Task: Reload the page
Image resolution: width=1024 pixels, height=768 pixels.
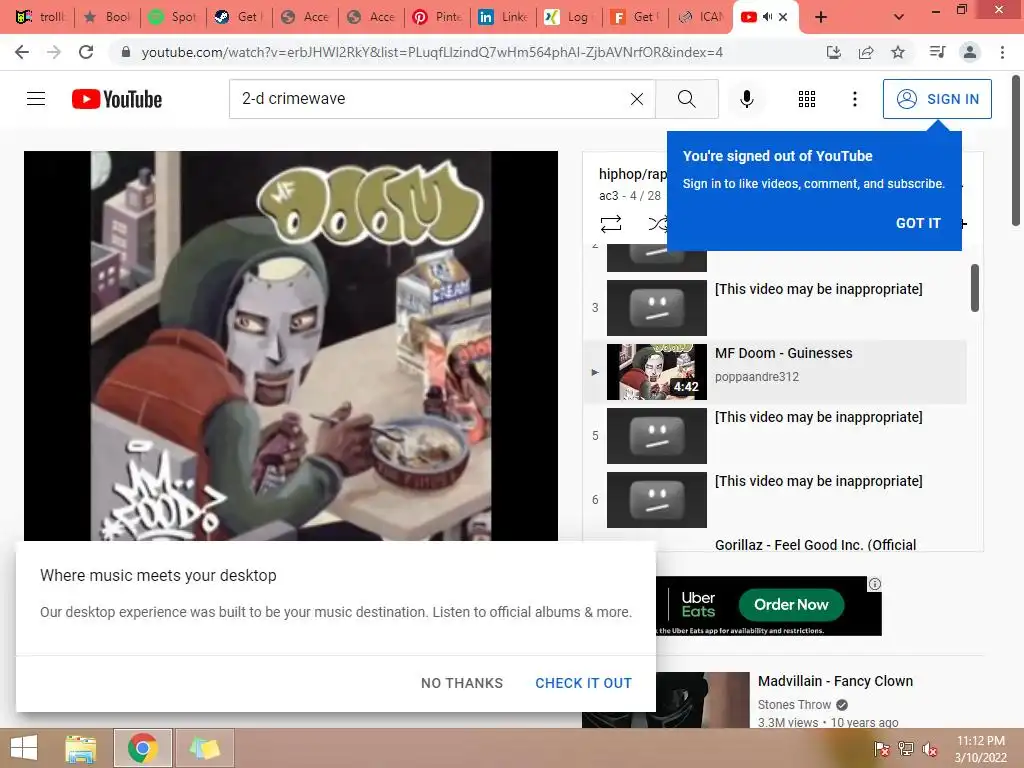Action: pos(86,52)
